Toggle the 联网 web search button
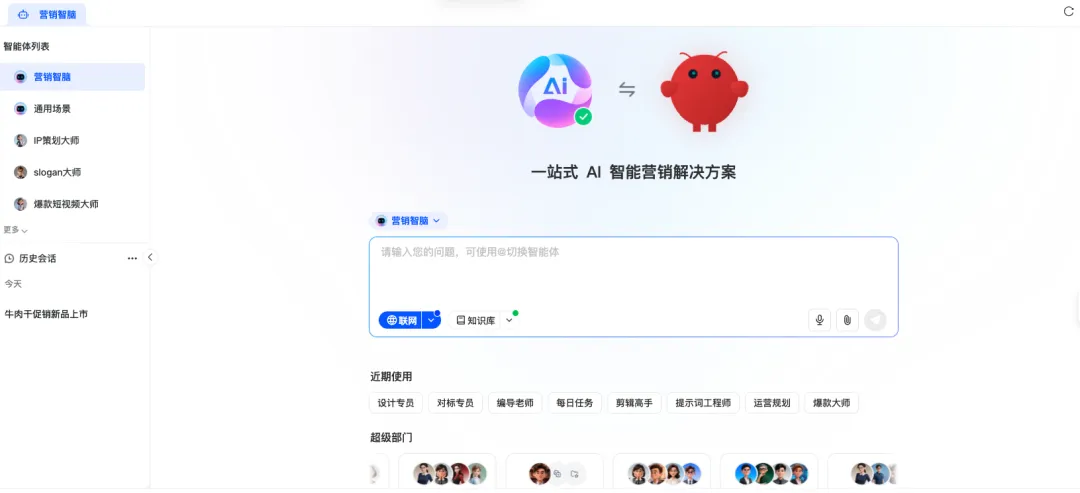The height and width of the screenshot is (493, 1080). coord(401,320)
